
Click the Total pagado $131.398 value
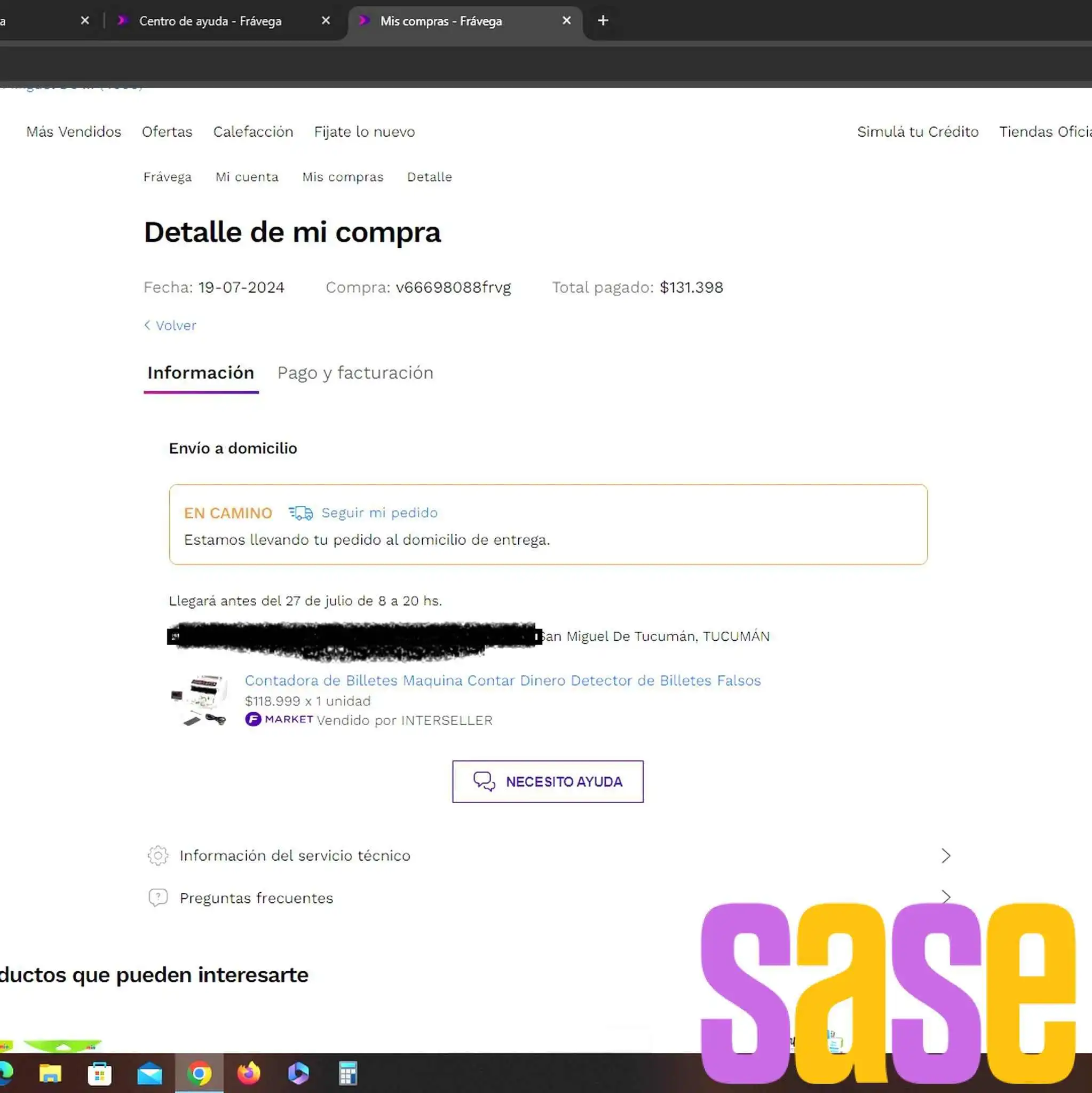[691, 288]
